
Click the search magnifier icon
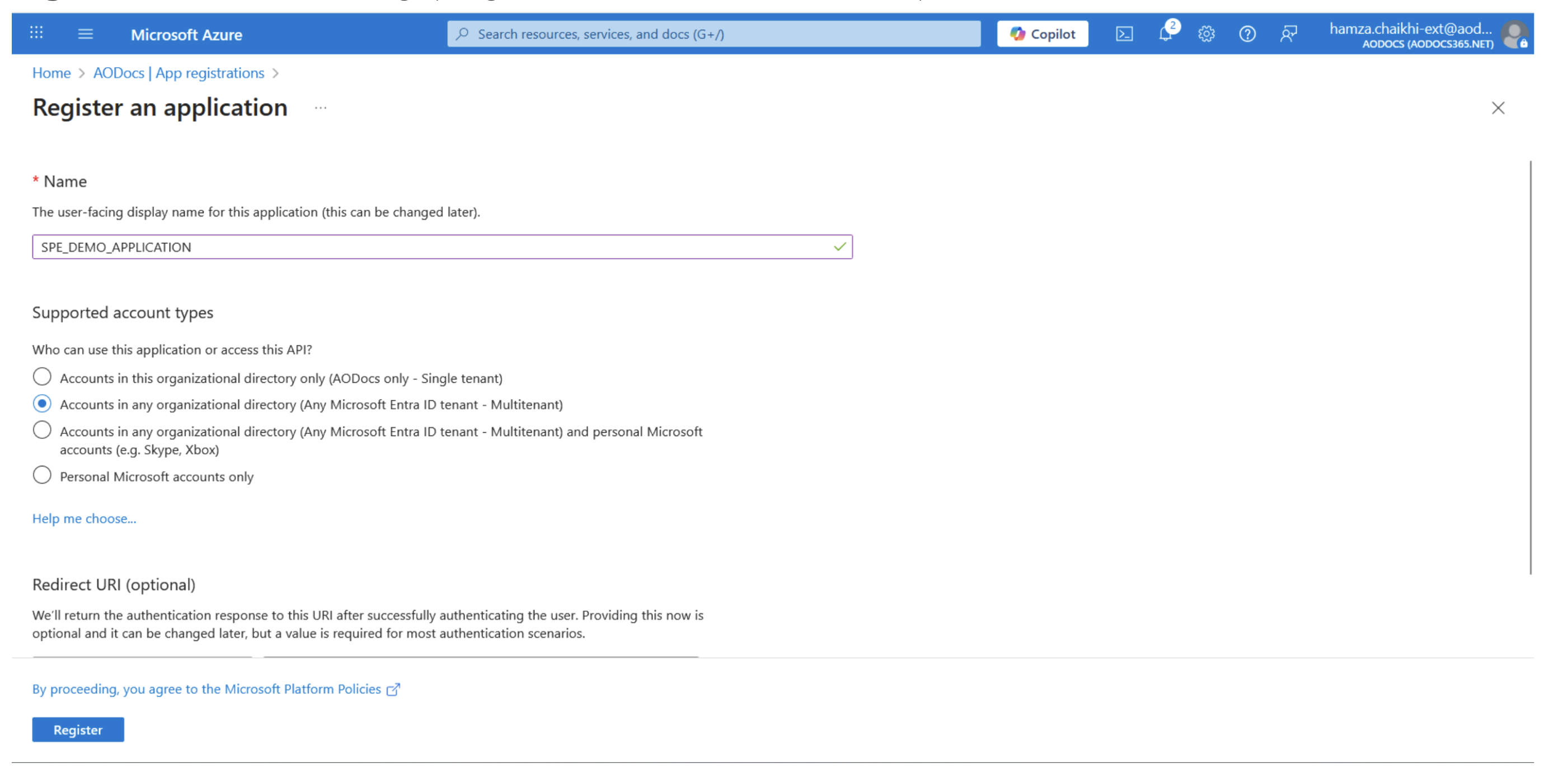click(x=463, y=34)
